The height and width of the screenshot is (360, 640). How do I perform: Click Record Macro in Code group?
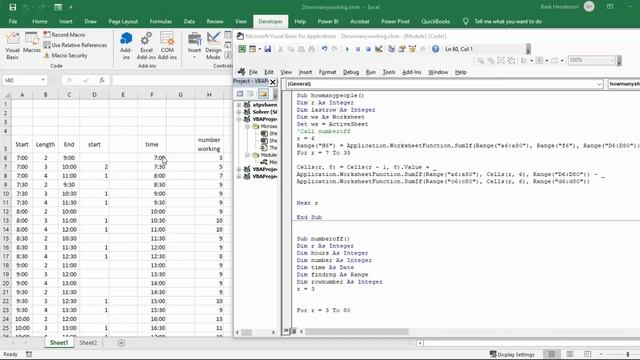click(x=64, y=35)
